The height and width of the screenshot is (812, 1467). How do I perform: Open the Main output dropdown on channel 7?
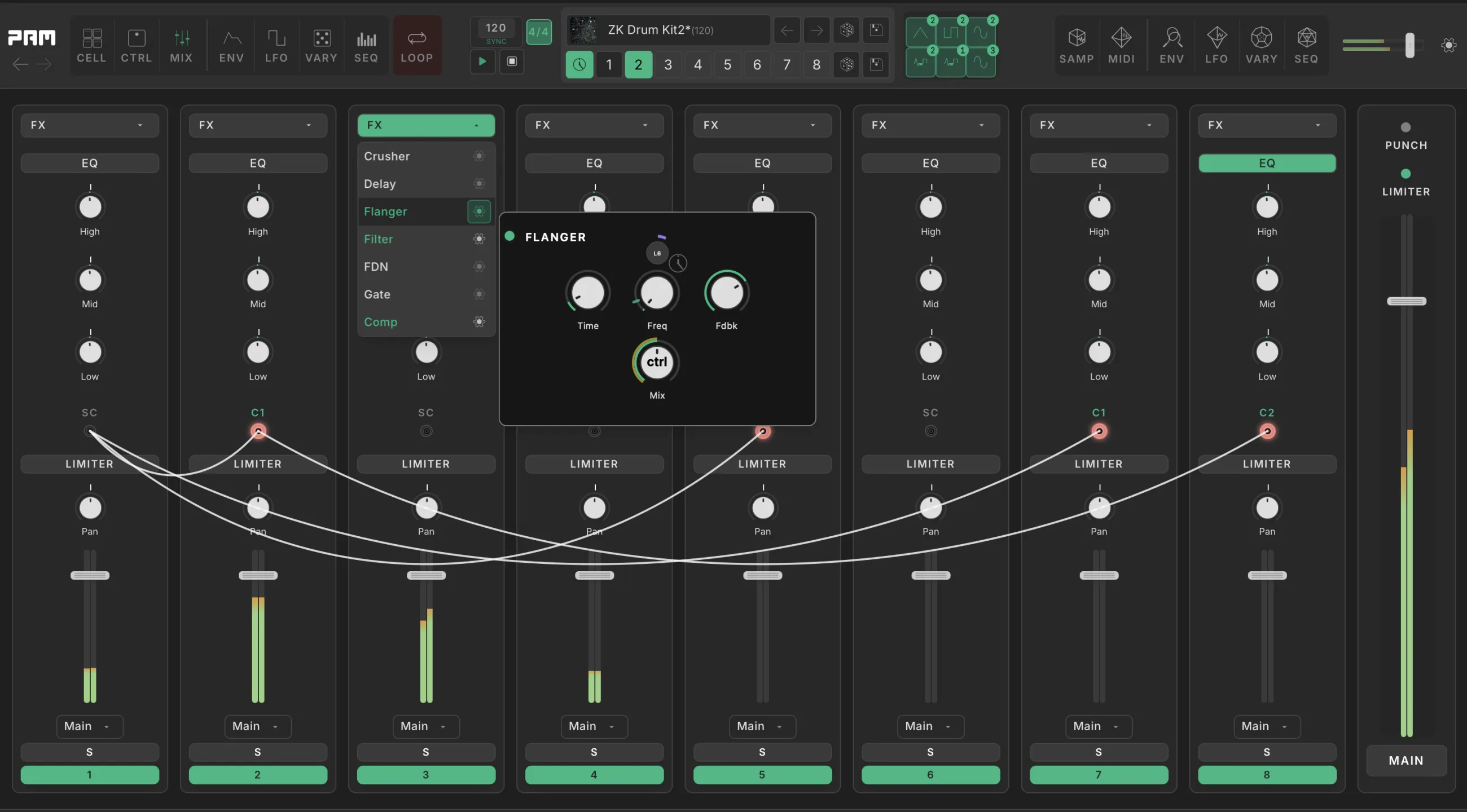[1099, 726]
